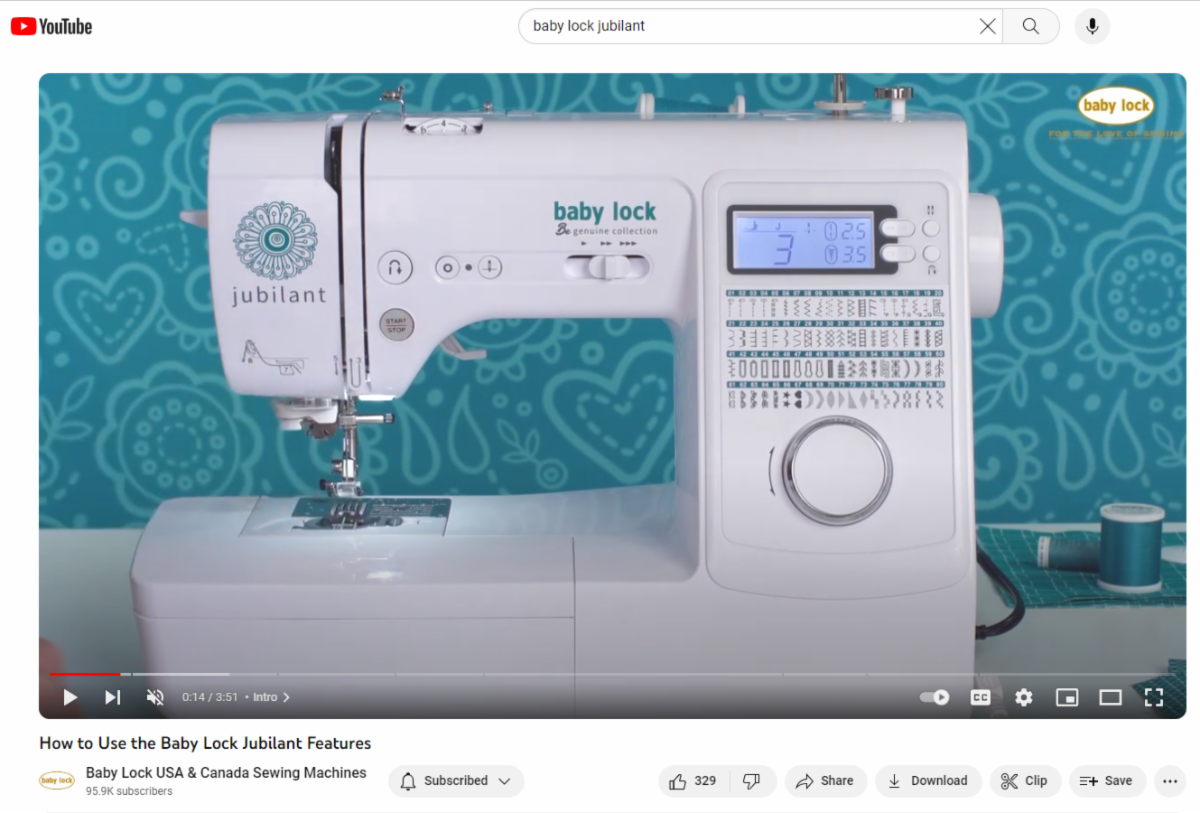Search with voice microphone icon
This screenshot has height=813, width=1200.
[1092, 27]
